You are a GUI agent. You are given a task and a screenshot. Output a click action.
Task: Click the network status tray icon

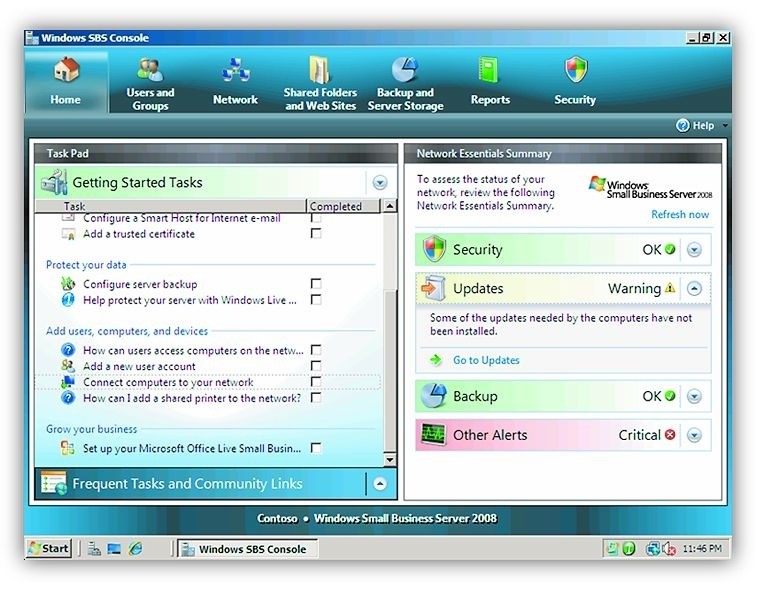pos(652,549)
